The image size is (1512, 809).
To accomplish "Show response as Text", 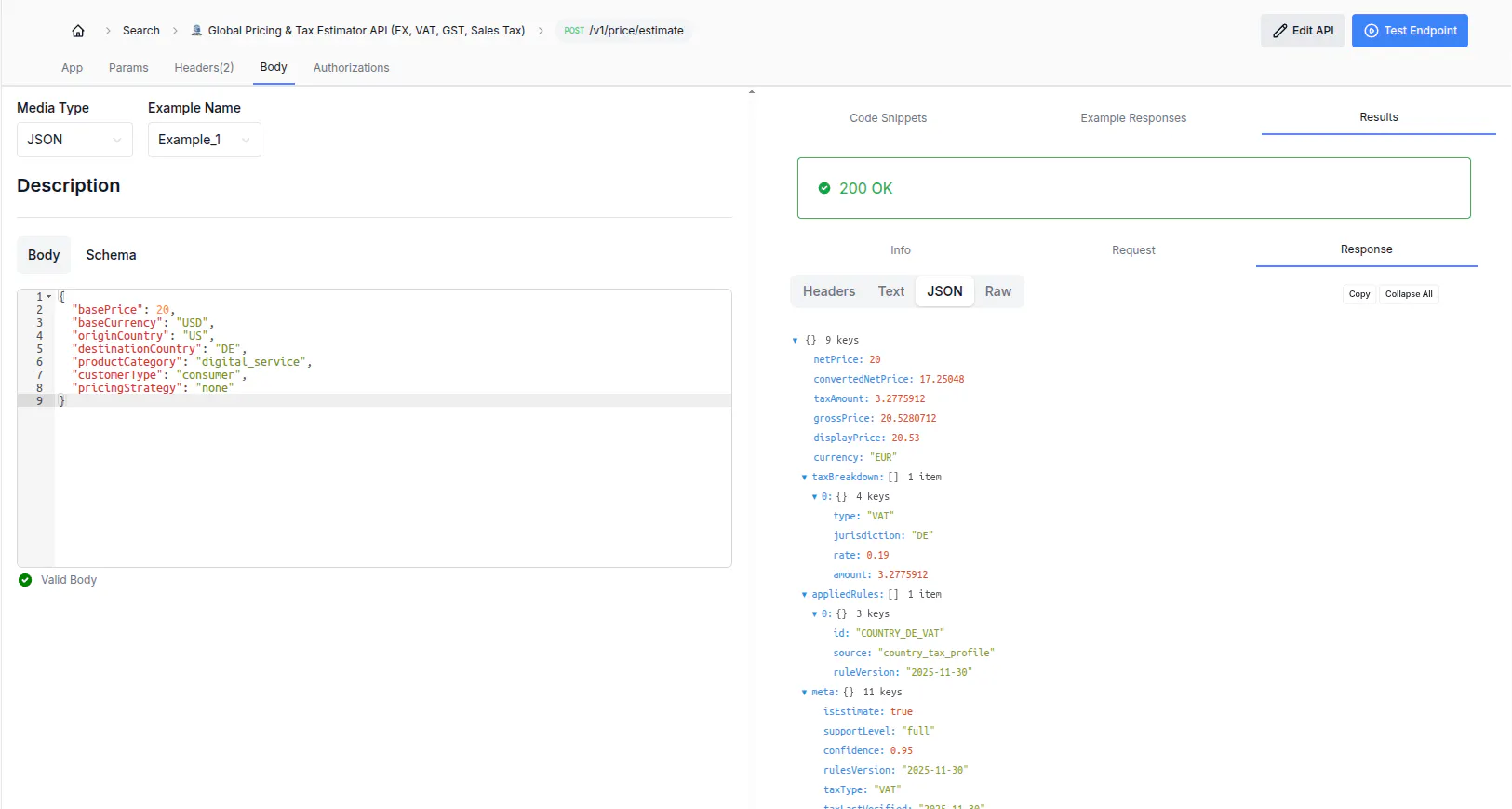I will (x=891, y=291).
